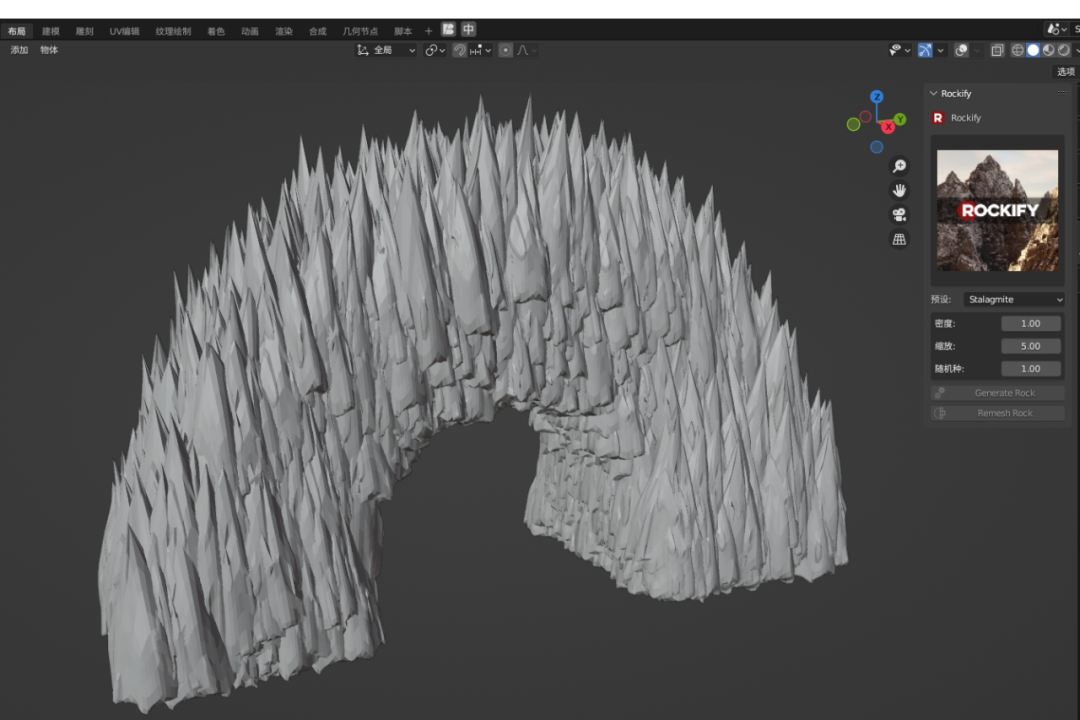Click the zoom magnifier icon in viewport

click(899, 166)
